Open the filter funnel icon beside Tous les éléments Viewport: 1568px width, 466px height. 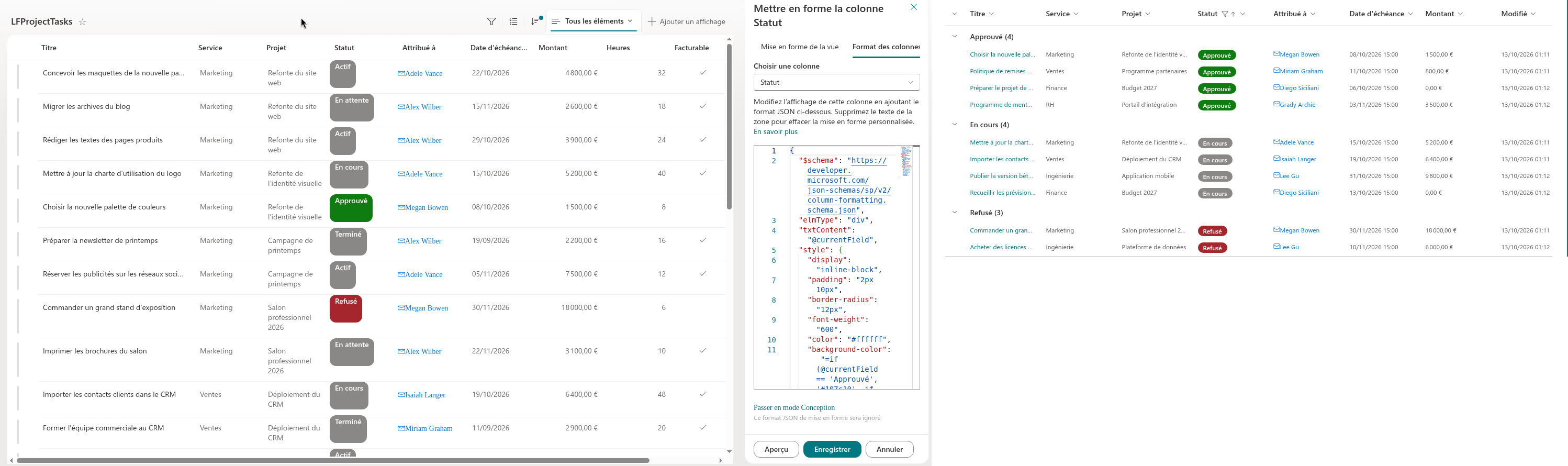click(x=491, y=22)
